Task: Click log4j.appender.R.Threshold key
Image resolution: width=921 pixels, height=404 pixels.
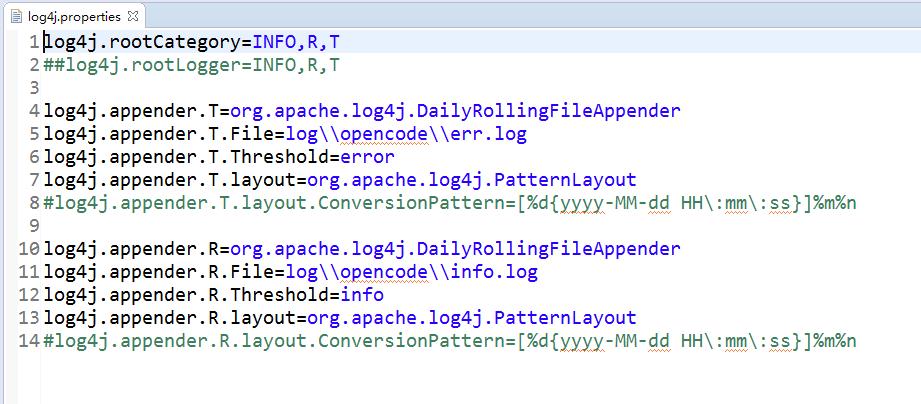Action: click(x=186, y=295)
